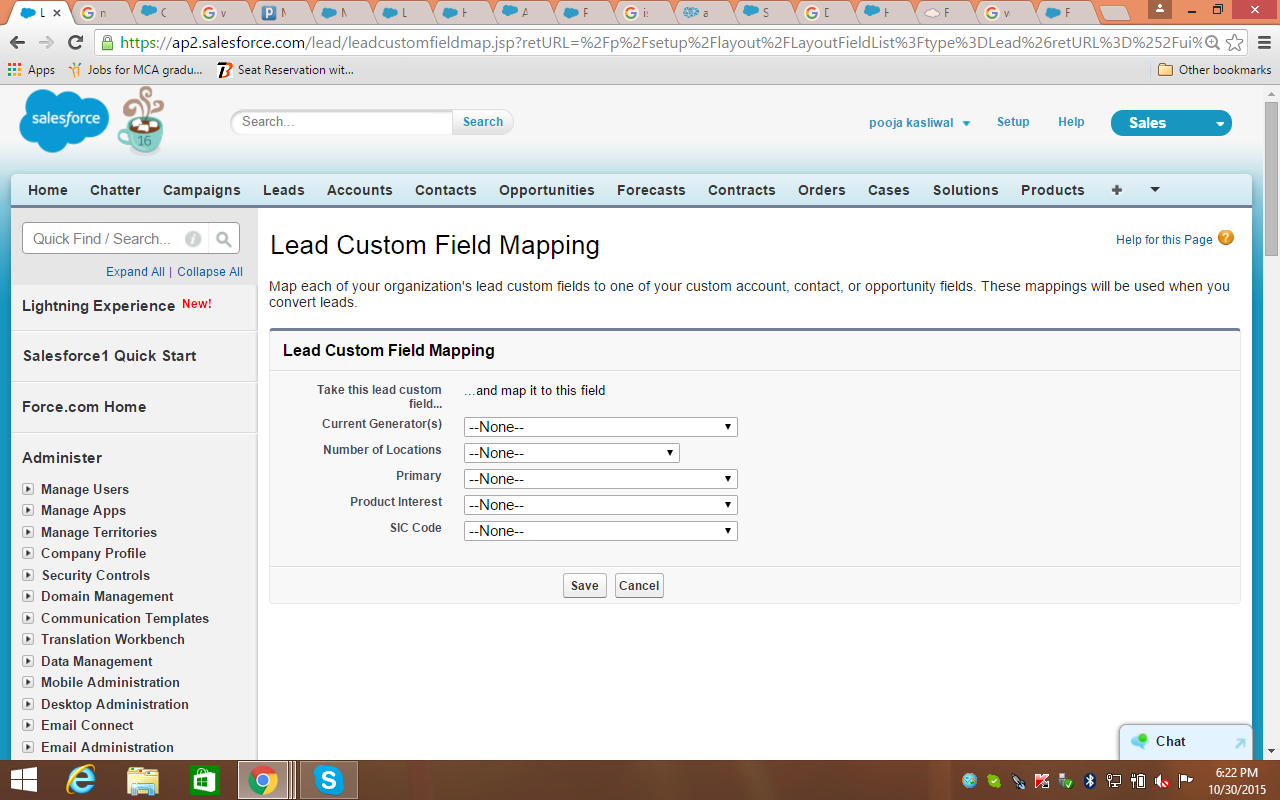Click the Chat widget pop-out arrow icon

point(1240,743)
